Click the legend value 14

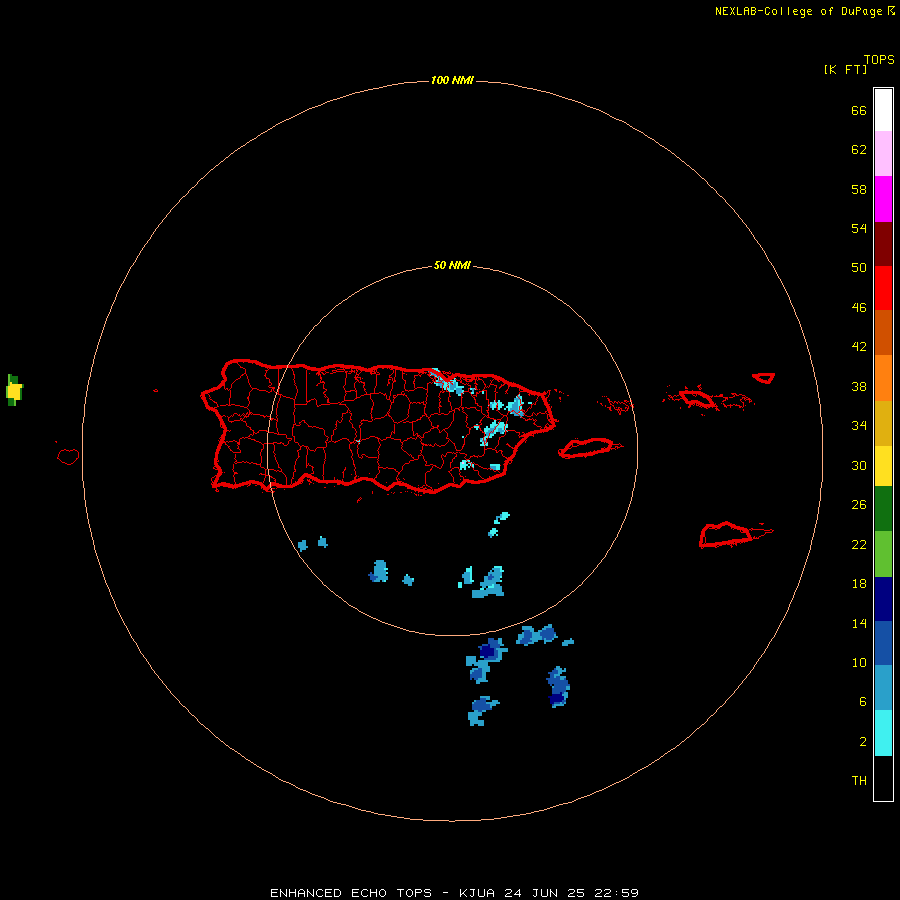859,623
